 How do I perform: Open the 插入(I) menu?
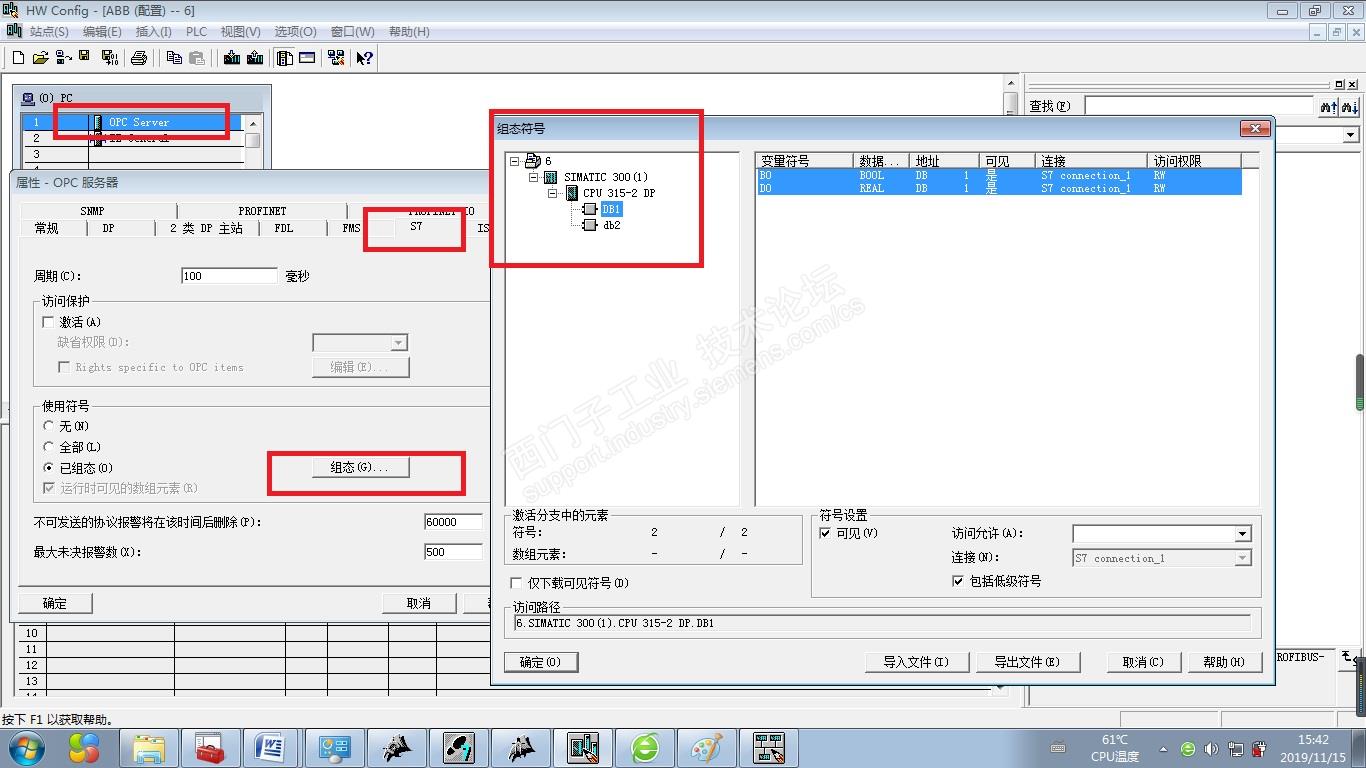(154, 32)
